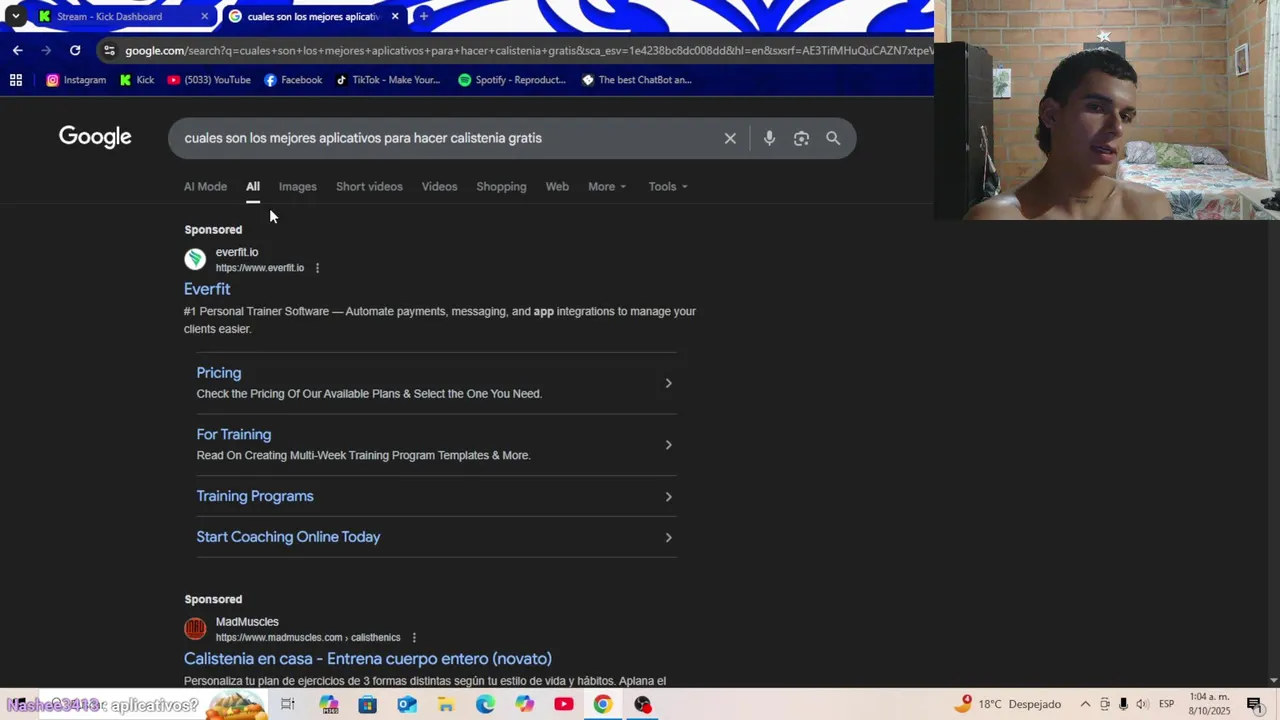Open File Explorer from the taskbar
Screen dimensions: 1280x720
tap(446, 704)
